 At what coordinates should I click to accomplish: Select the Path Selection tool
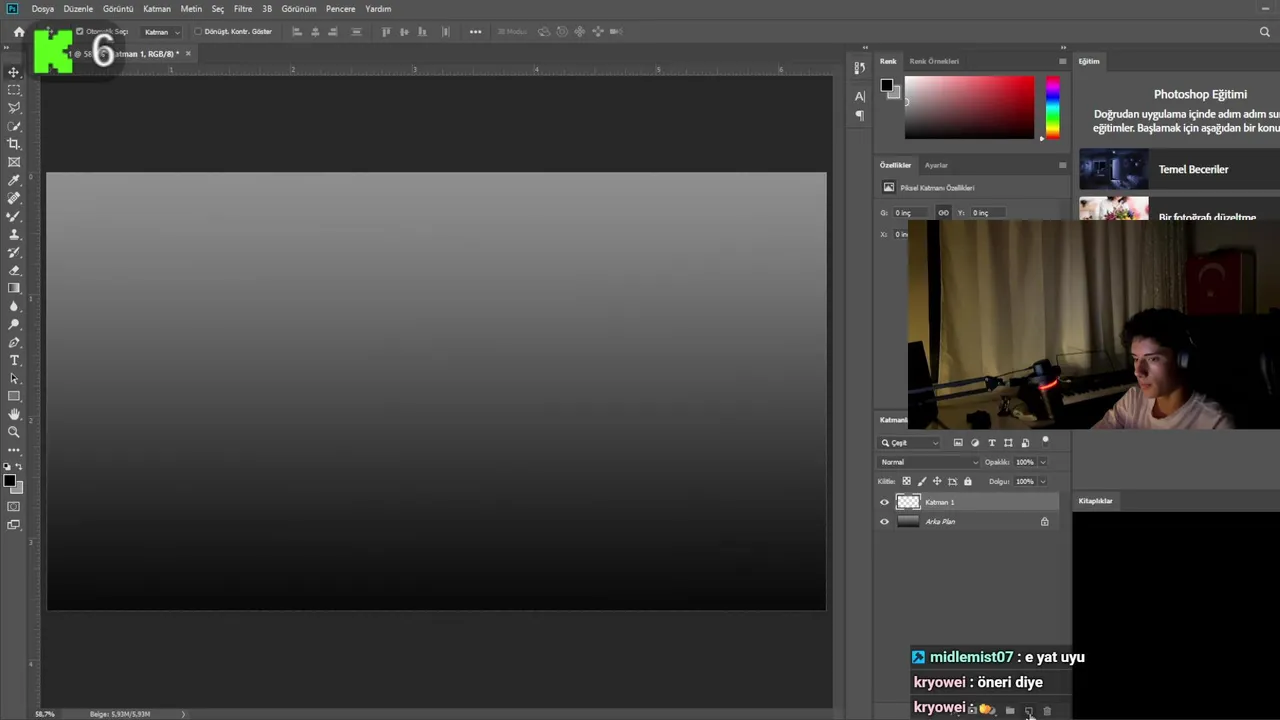[14, 378]
